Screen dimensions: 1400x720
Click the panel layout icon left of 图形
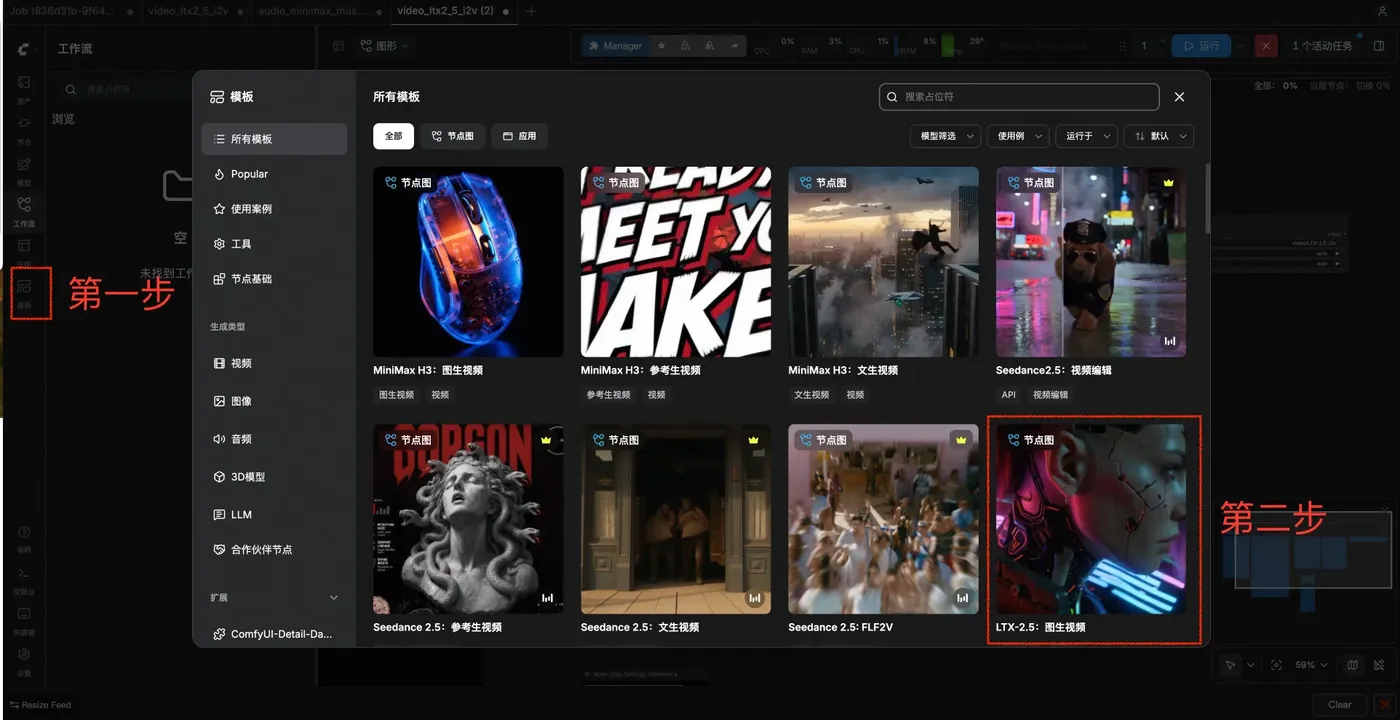pyautogui.click(x=338, y=46)
